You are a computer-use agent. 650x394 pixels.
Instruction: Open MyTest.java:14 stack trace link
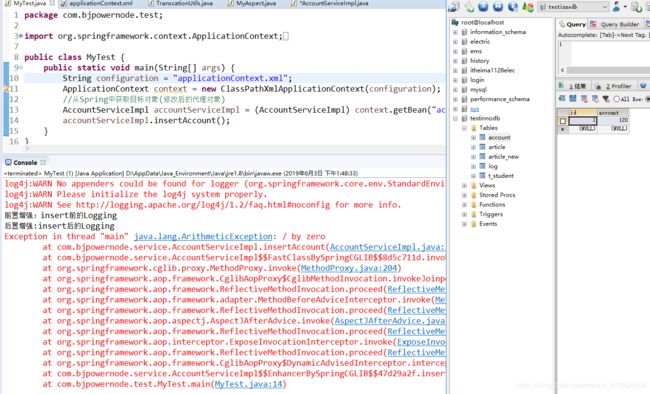point(248,384)
